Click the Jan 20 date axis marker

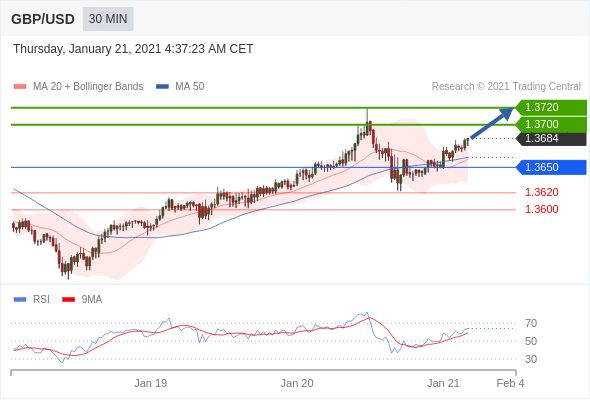click(297, 383)
